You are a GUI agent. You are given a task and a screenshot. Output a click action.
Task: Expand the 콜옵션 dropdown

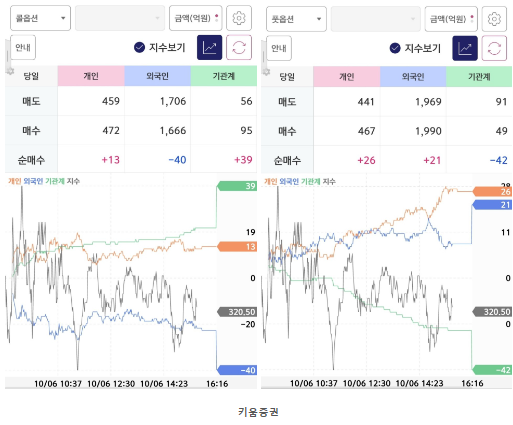click(x=40, y=18)
